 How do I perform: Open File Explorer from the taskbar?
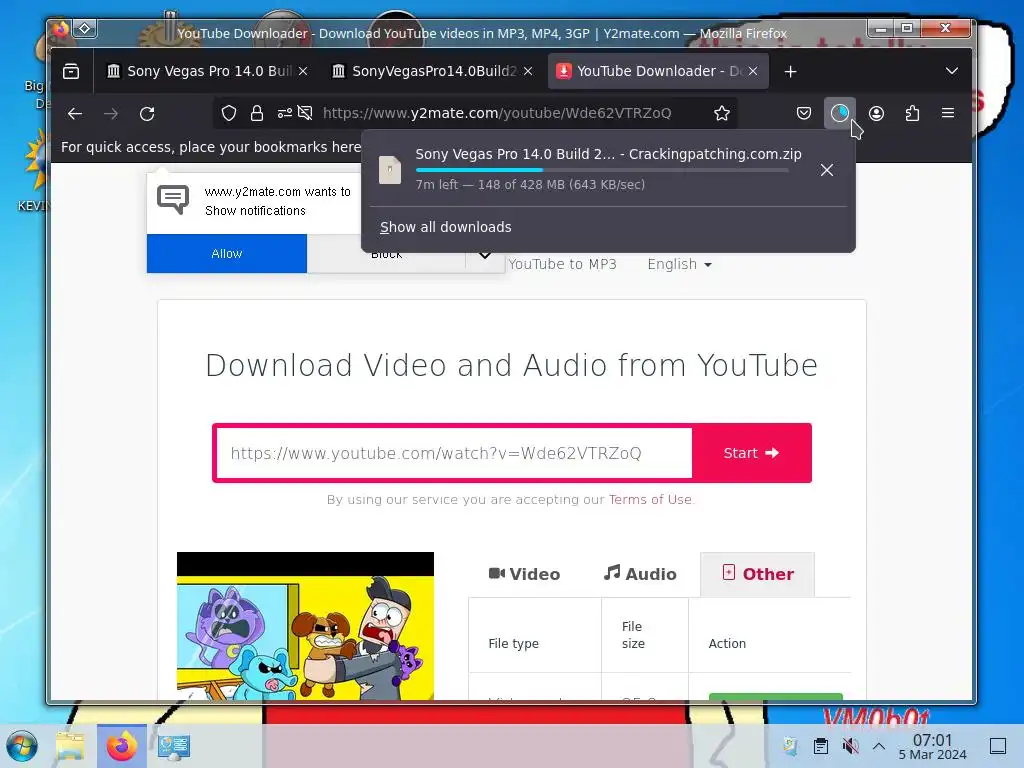pyautogui.click(x=70, y=746)
